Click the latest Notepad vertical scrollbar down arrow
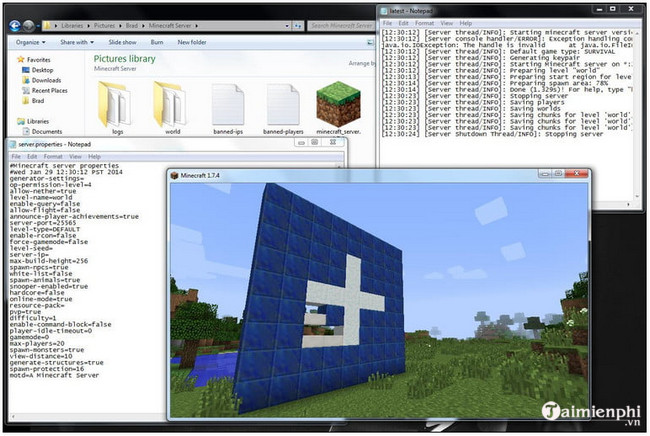Screen dimensions: 650x436 click(x=638, y=196)
